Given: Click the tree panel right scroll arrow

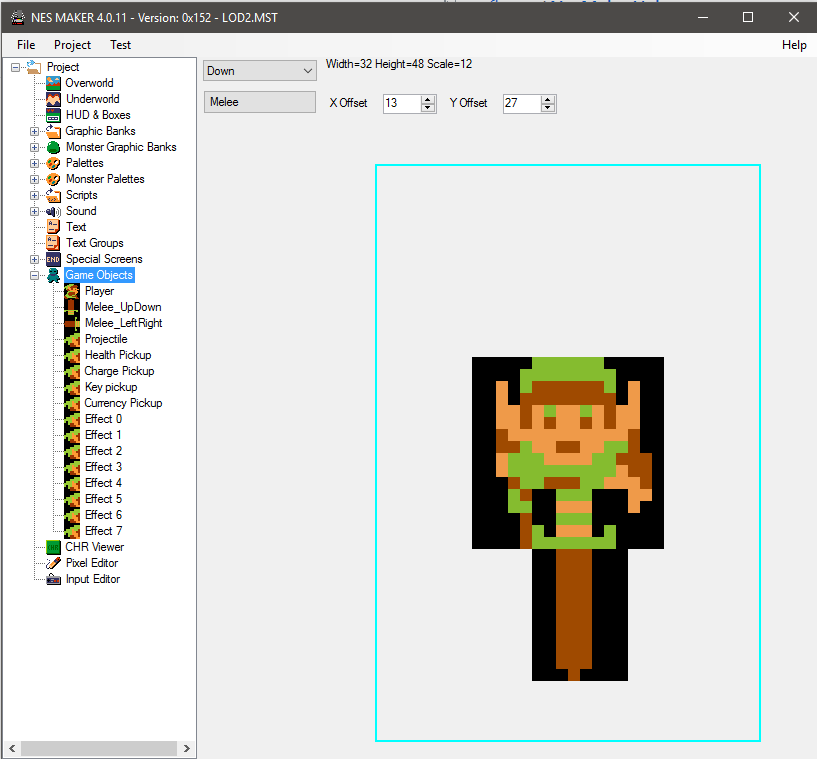Looking at the screenshot, I should pyautogui.click(x=186, y=749).
